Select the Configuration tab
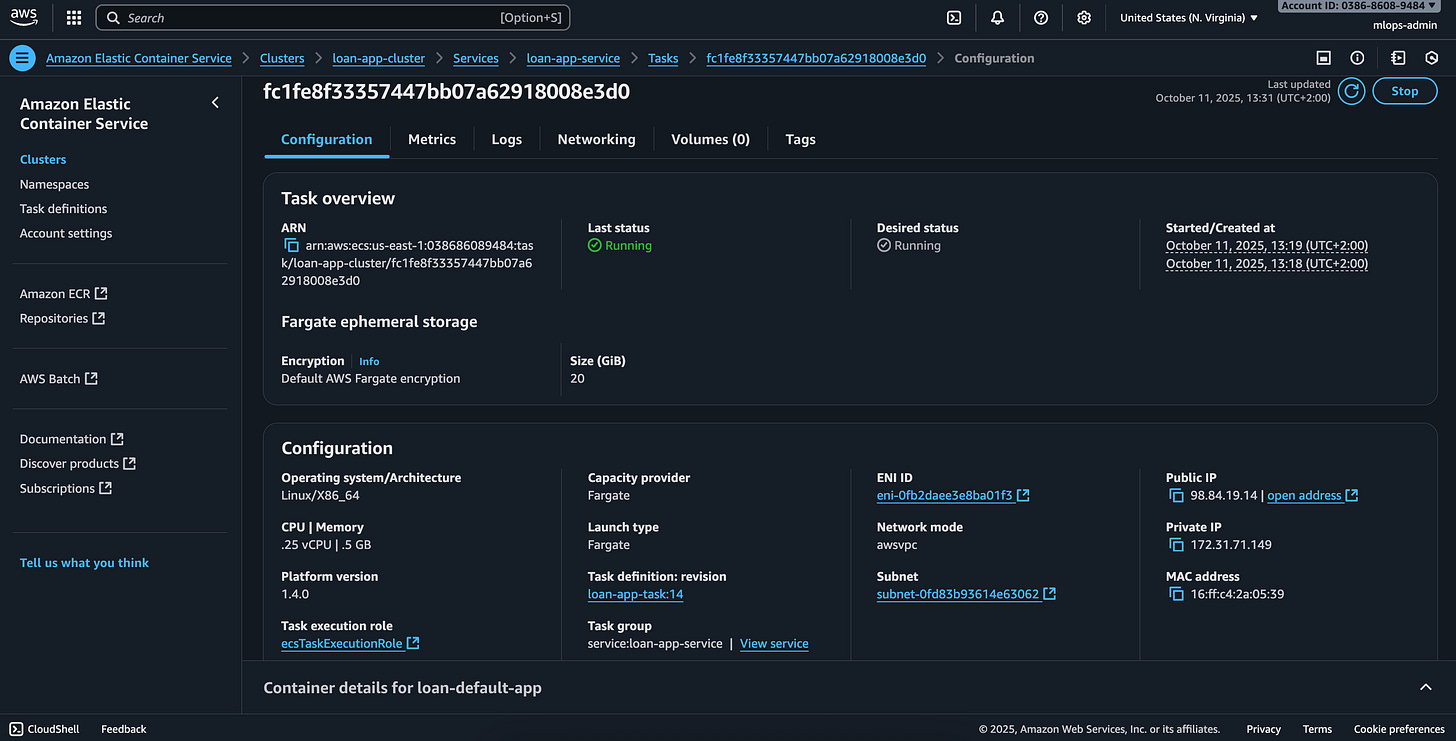Screen dimensions: 1456x741 click(327, 139)
